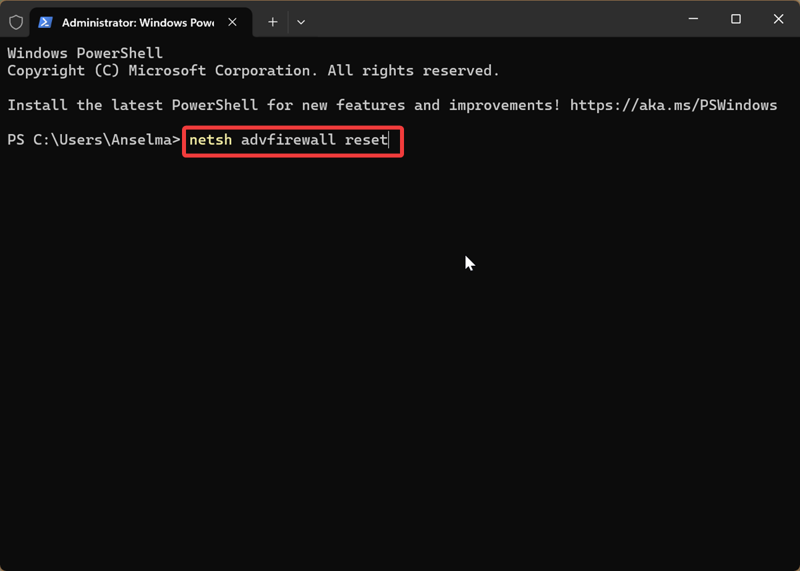Click the Windows PowerShell header line
This screenshot has height=571, width=800.
coord(85,53)
